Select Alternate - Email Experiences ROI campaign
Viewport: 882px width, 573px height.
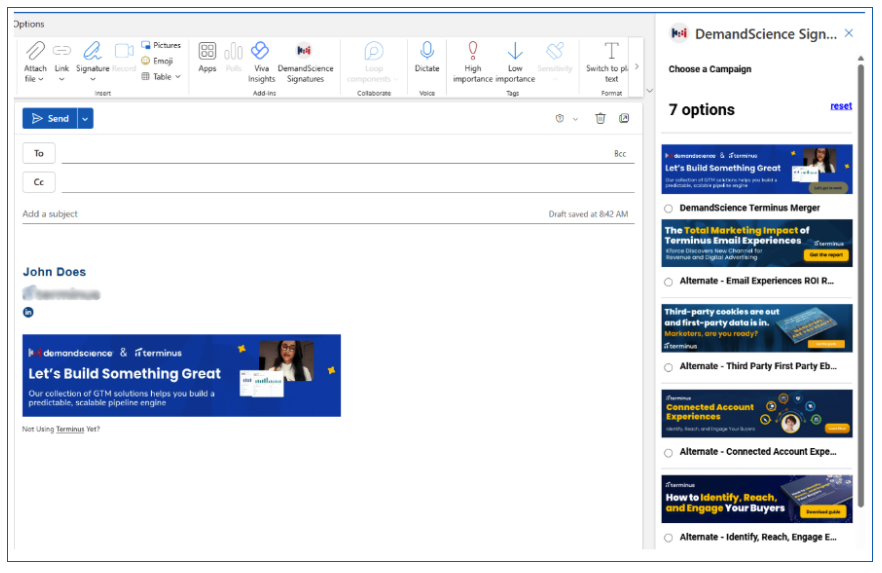[668, 282]
